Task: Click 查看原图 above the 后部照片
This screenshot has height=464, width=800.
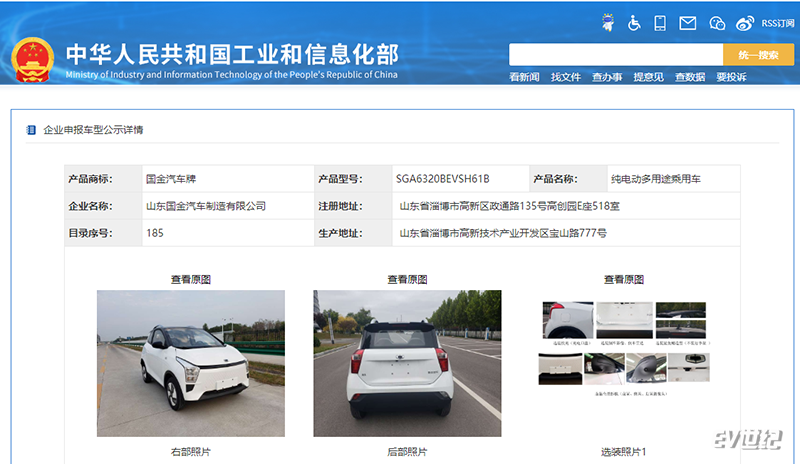Action: coord(407,279)
